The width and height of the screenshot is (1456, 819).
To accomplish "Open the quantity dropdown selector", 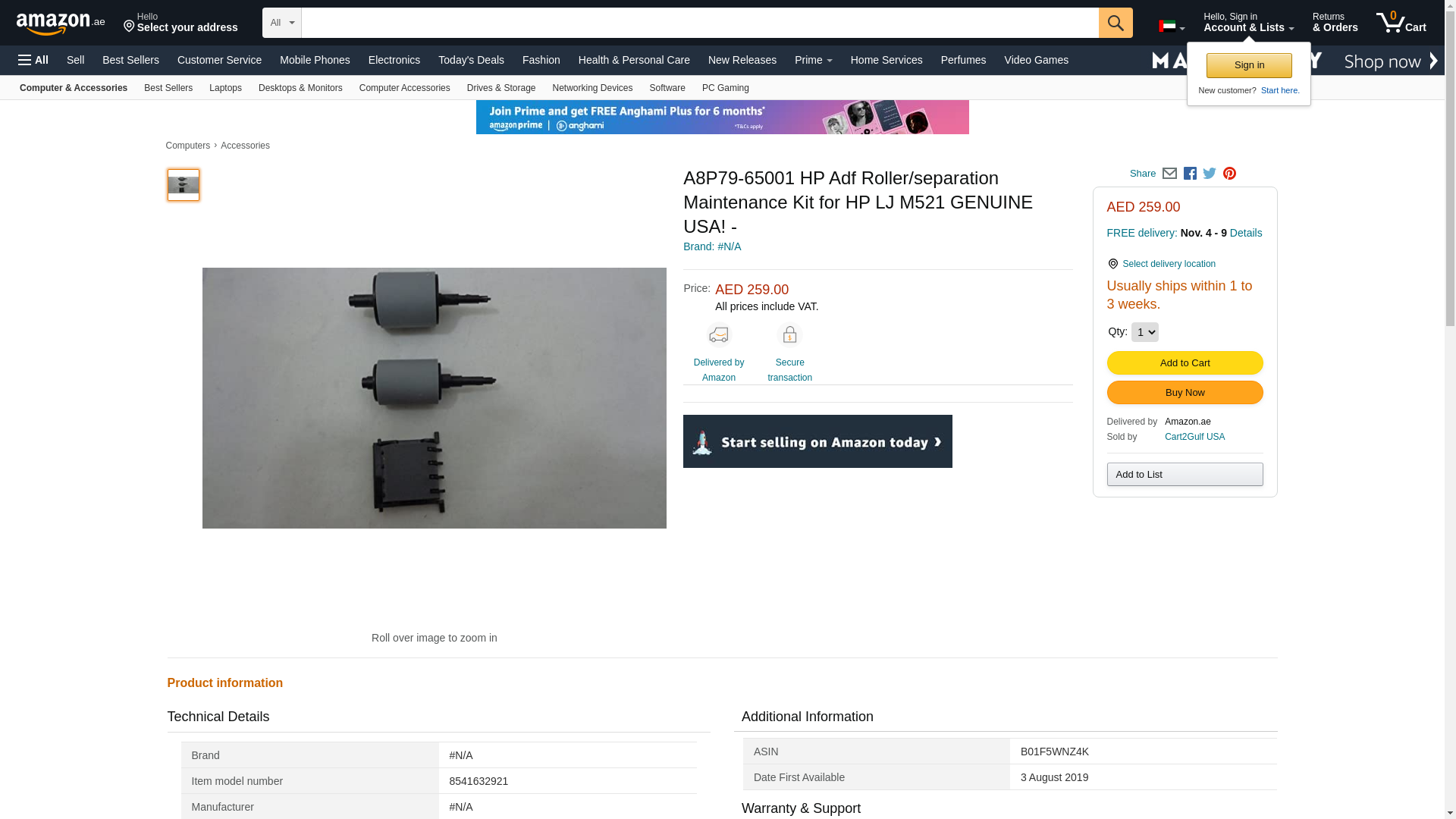I will point(1144,332).
